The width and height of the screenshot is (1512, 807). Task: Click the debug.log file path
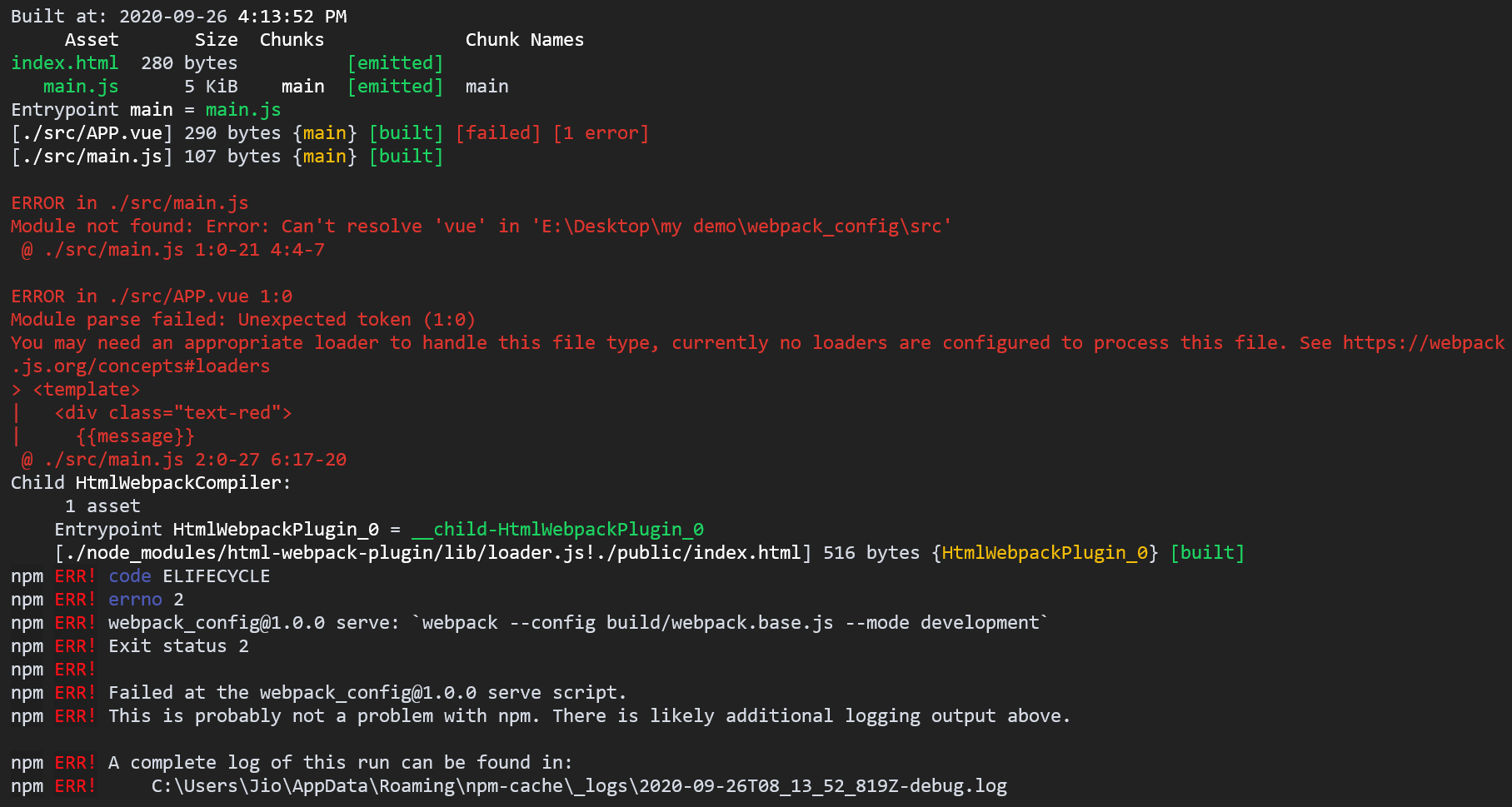(580, 786)
